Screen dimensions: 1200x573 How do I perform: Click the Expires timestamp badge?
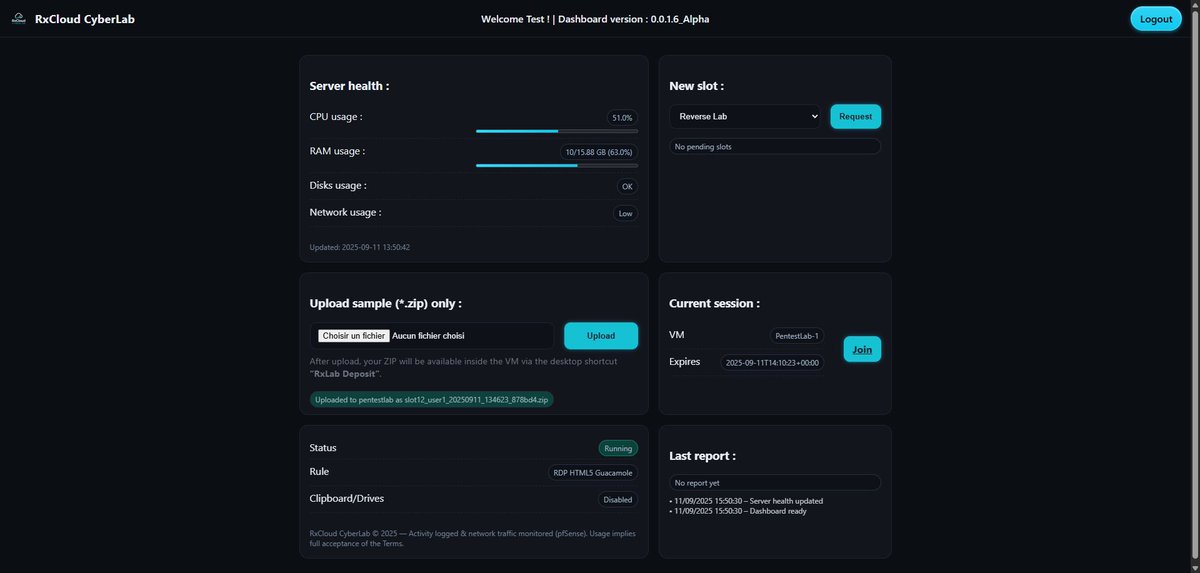(x=772, y=362)
